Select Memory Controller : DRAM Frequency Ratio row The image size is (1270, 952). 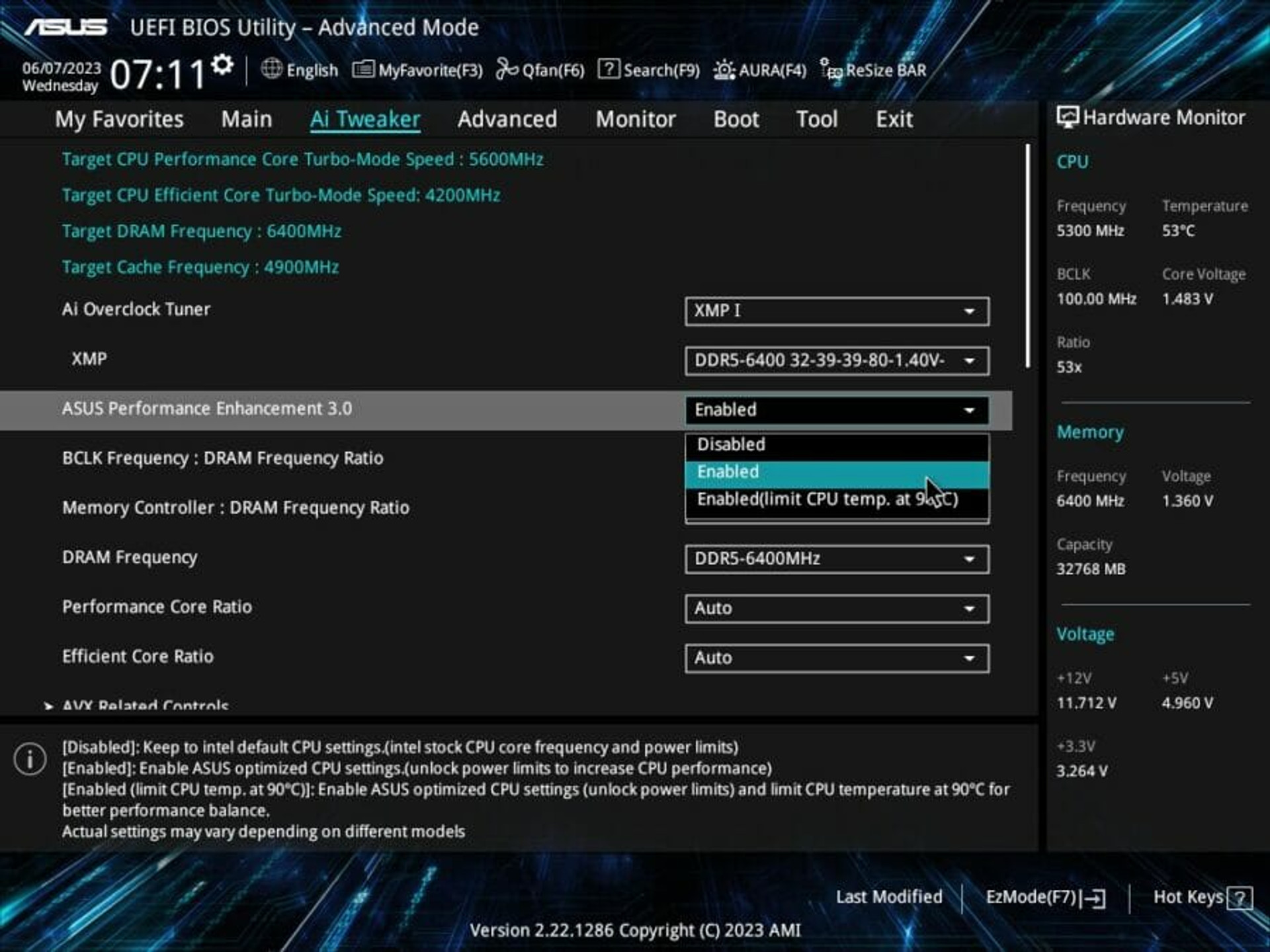[x=236, y=508]
